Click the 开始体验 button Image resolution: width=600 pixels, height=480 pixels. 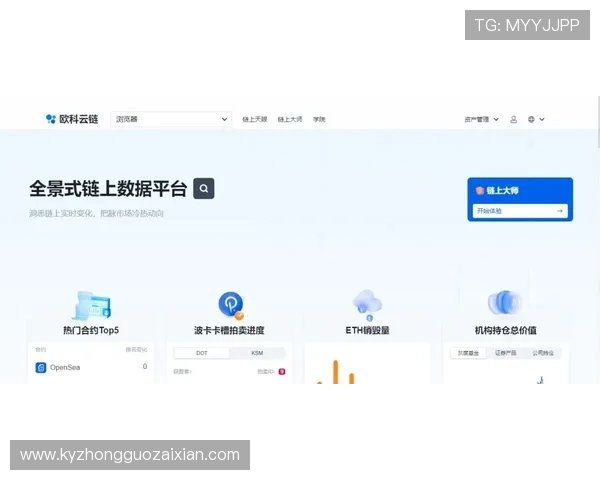pyautogui.click(x=520, y=211)
